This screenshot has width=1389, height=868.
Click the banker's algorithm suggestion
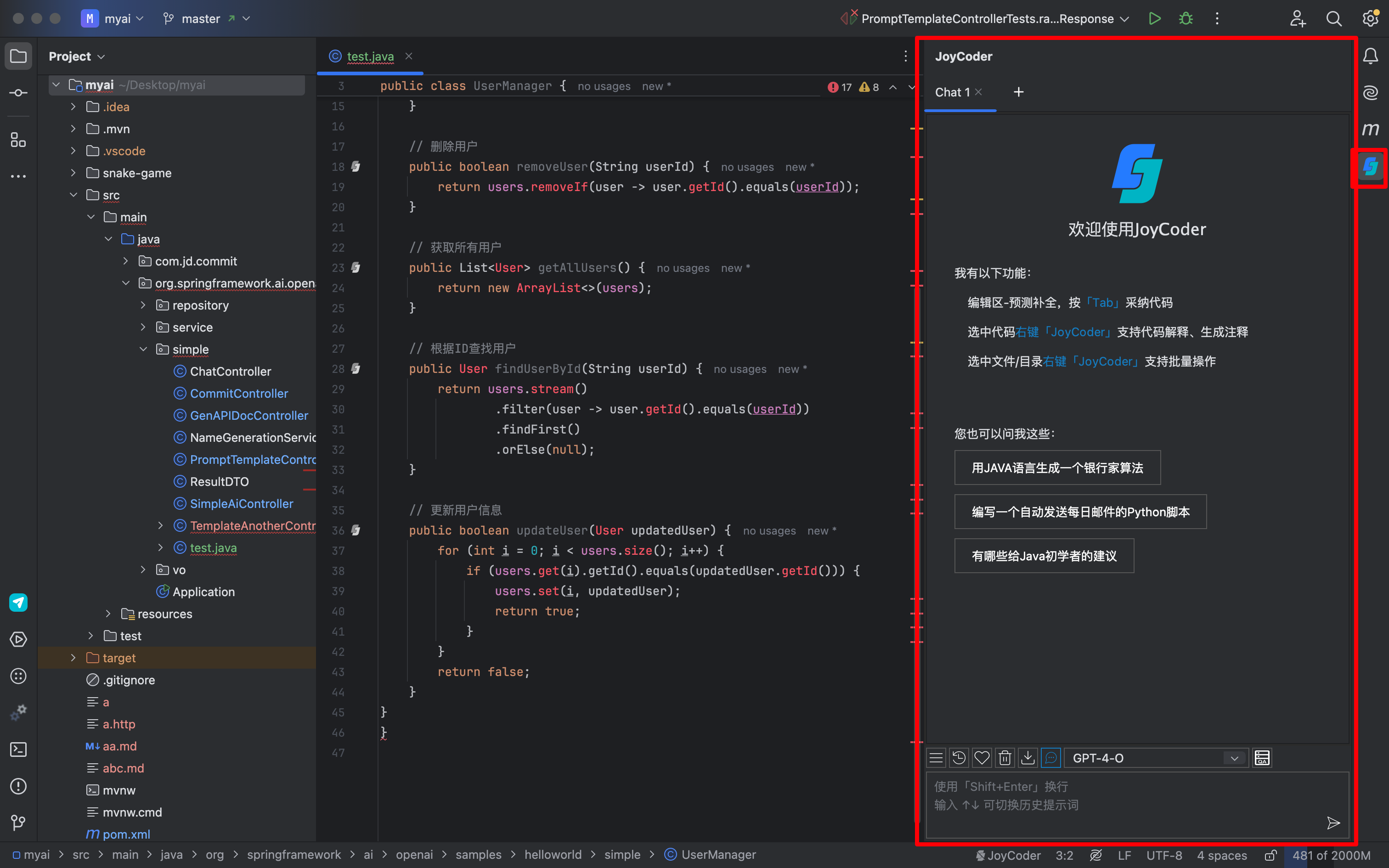1057,468
